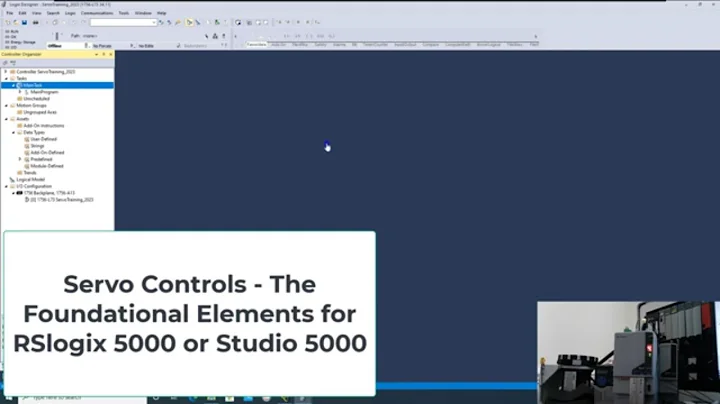Collapse the Motion Groups folder
The image size is (720, 404).
6,106
